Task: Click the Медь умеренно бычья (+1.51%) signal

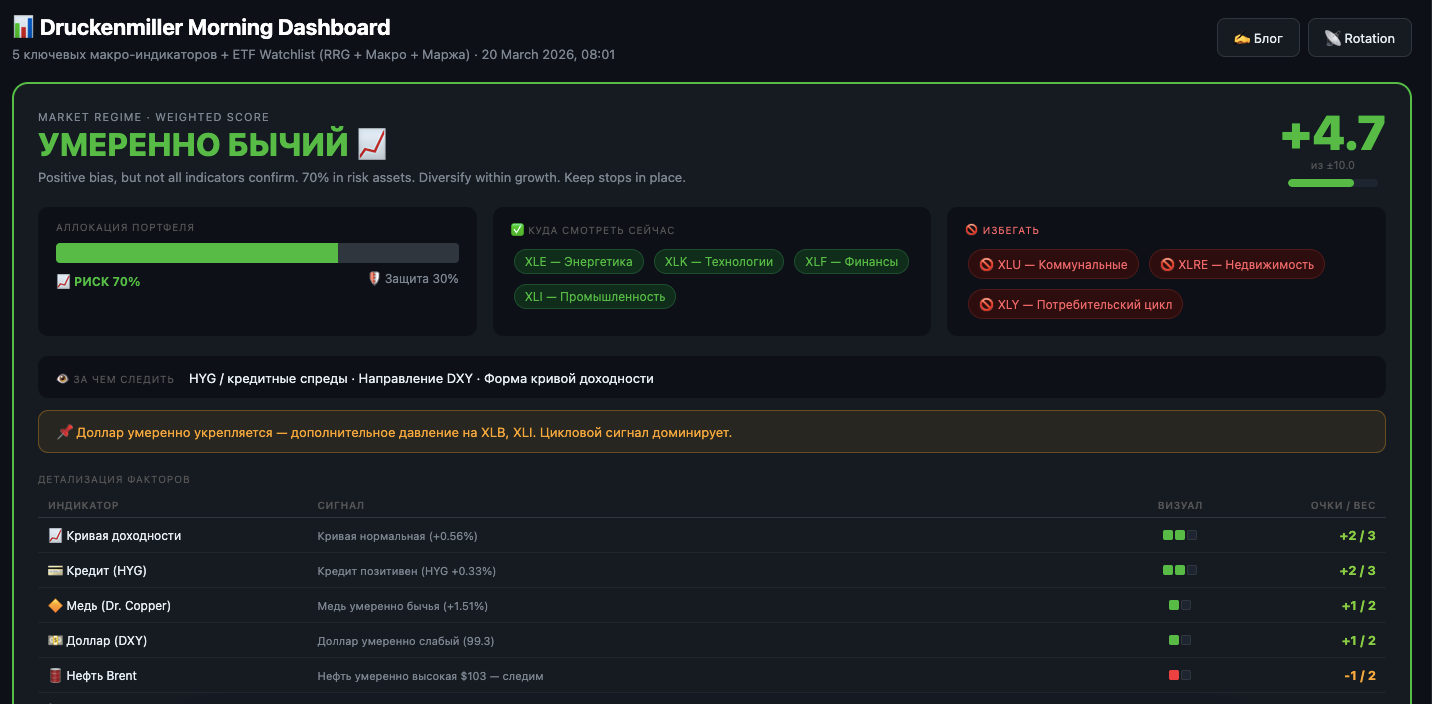Action: click(402, 606)
